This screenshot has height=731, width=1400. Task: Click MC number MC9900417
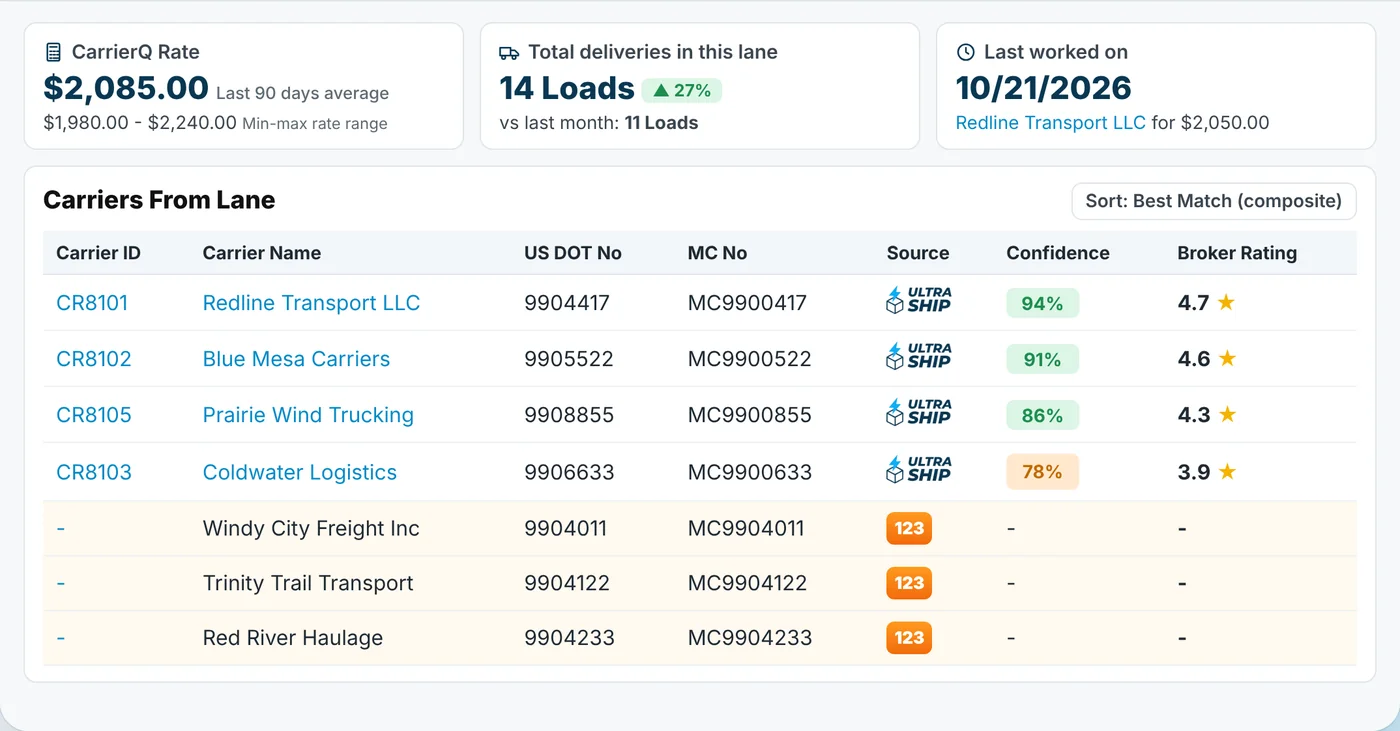tap(747, 303)
